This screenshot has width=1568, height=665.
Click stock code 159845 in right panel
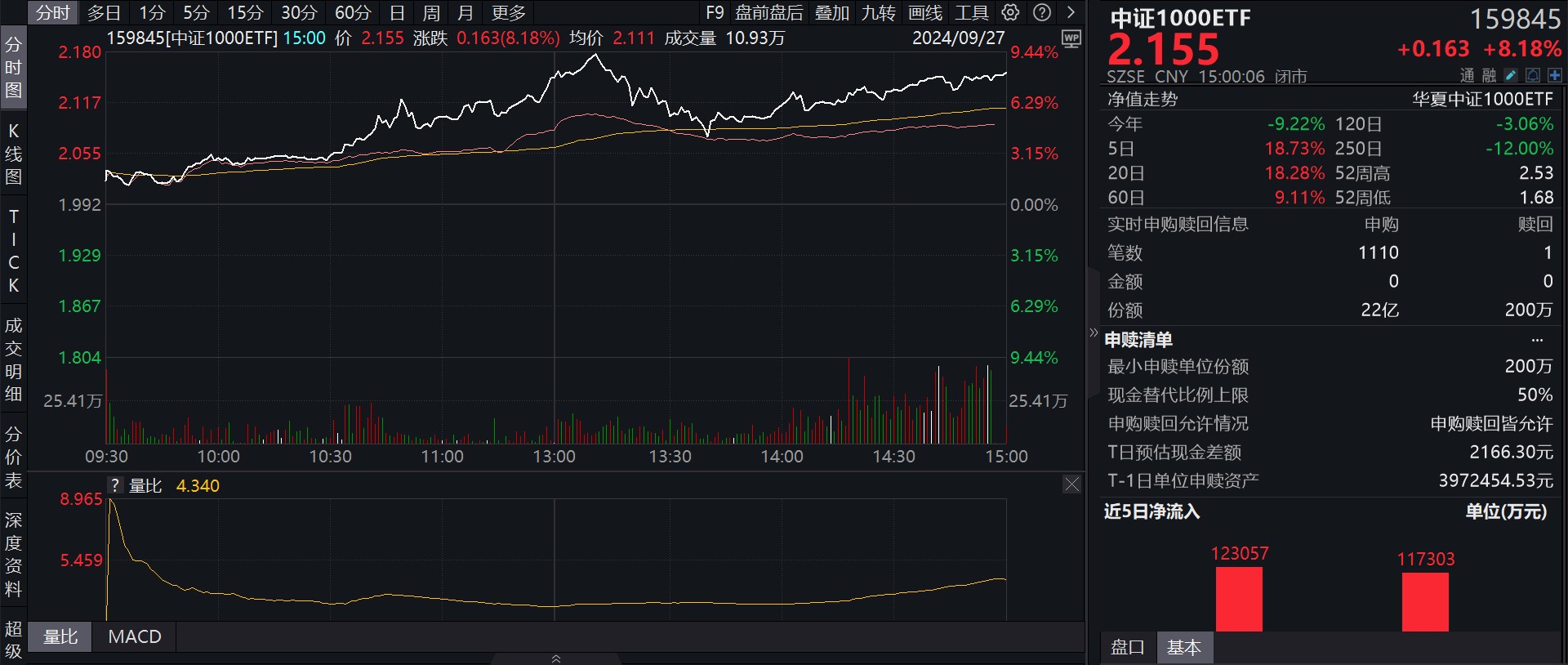tap(1515, 19)
